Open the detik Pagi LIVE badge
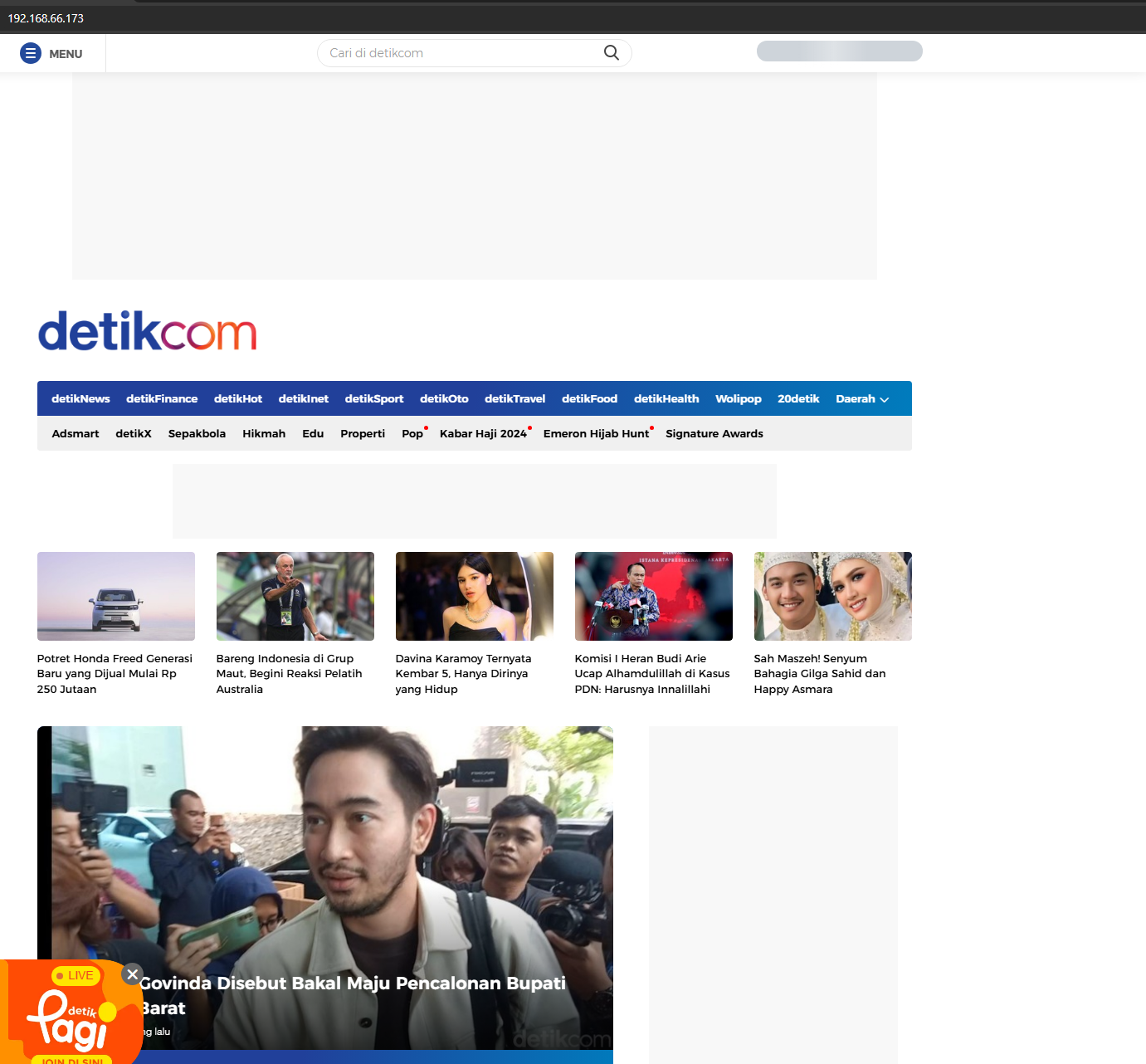Viewport: 1146px width, 1064px height. tap(76, 976)
